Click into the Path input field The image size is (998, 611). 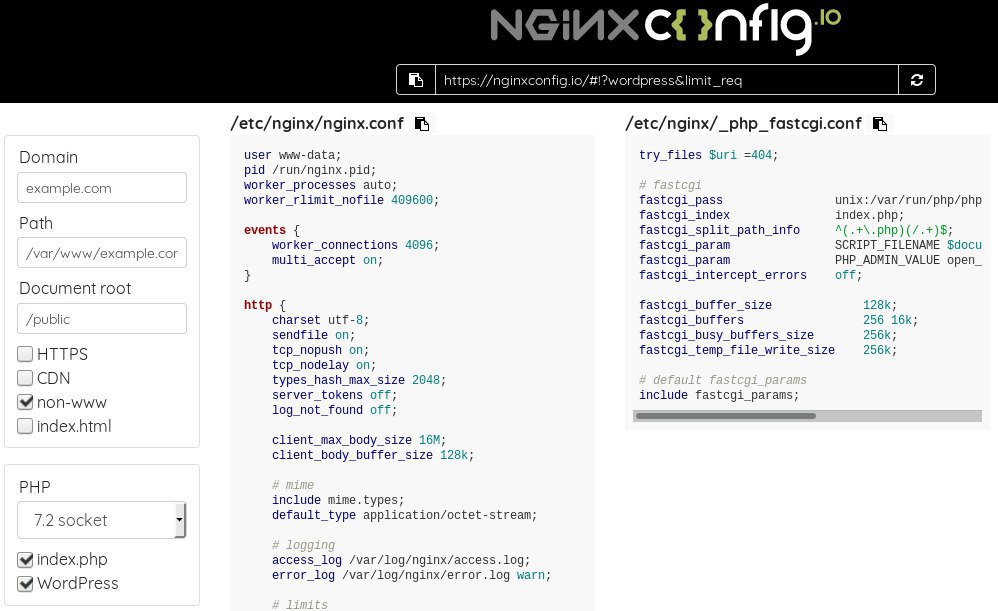tap(102, 253)
